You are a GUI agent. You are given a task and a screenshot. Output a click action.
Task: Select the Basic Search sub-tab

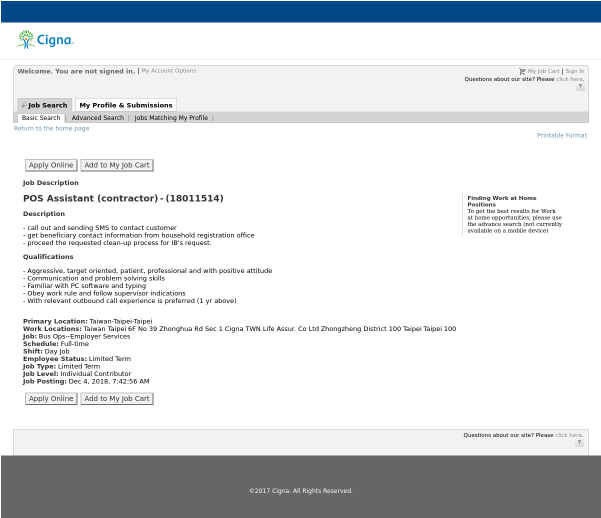tap(41, 118)
